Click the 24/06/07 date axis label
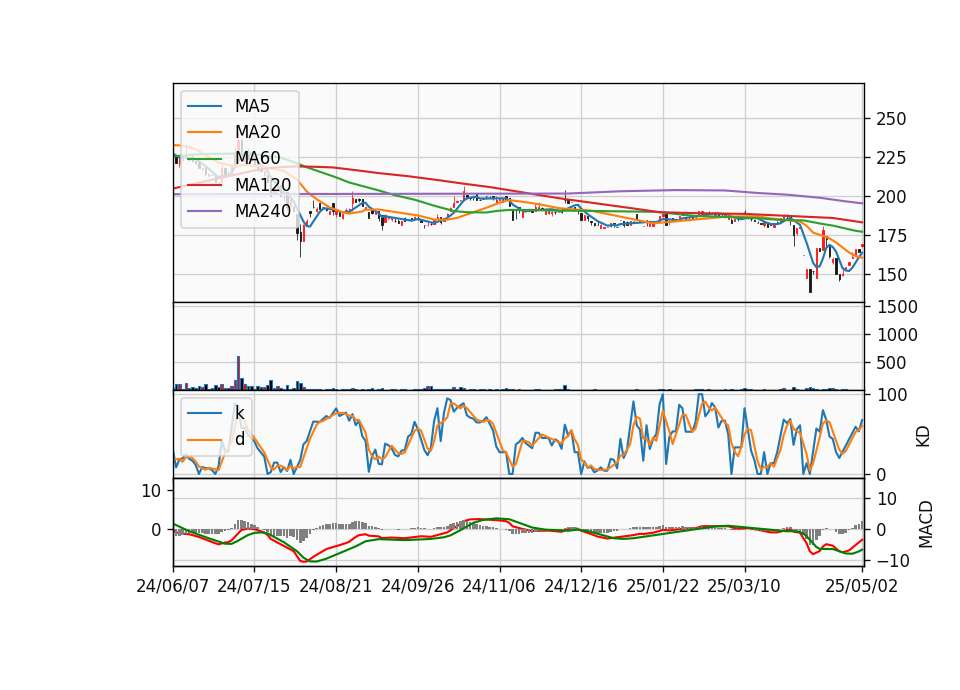This screenshot has height=690, width=960. [x=173, y=586]
